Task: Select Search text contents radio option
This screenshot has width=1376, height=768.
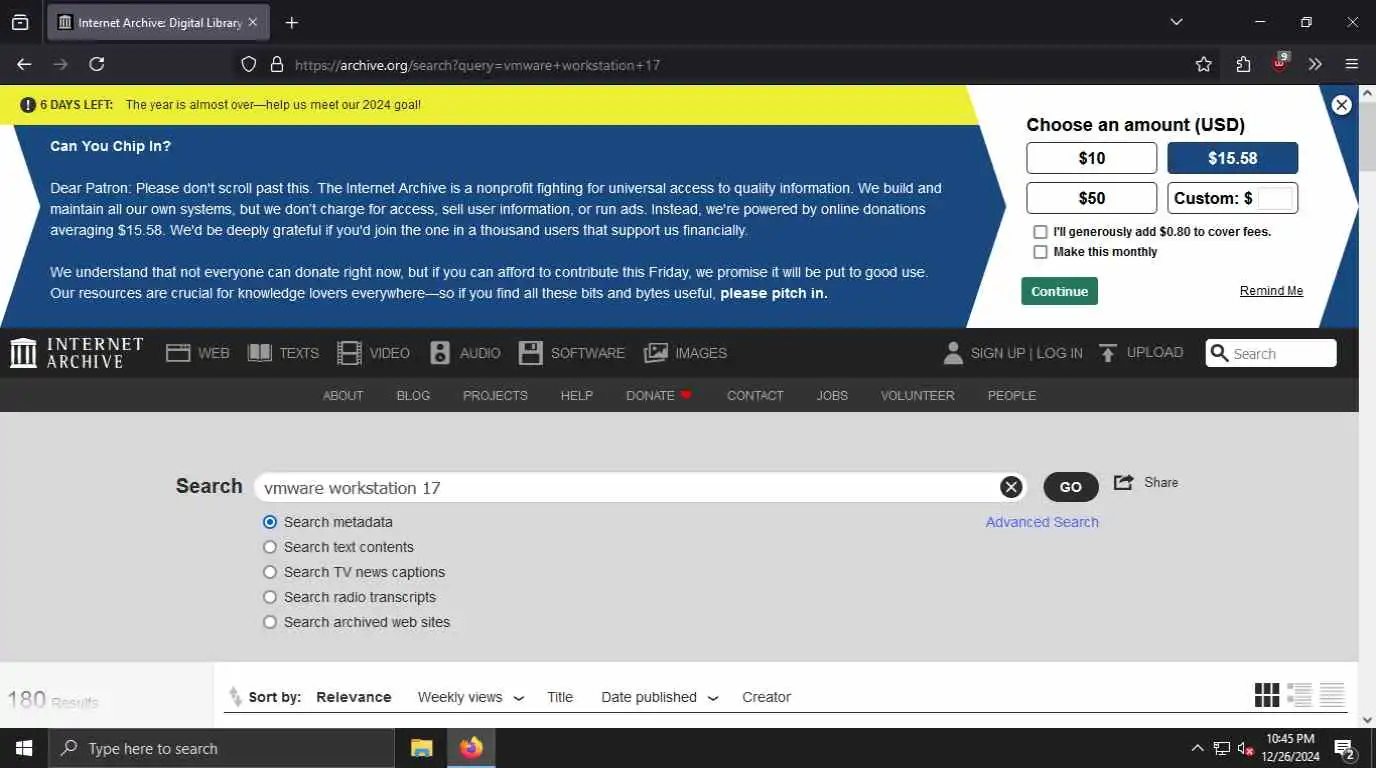Action: click(x=270, y=547)
